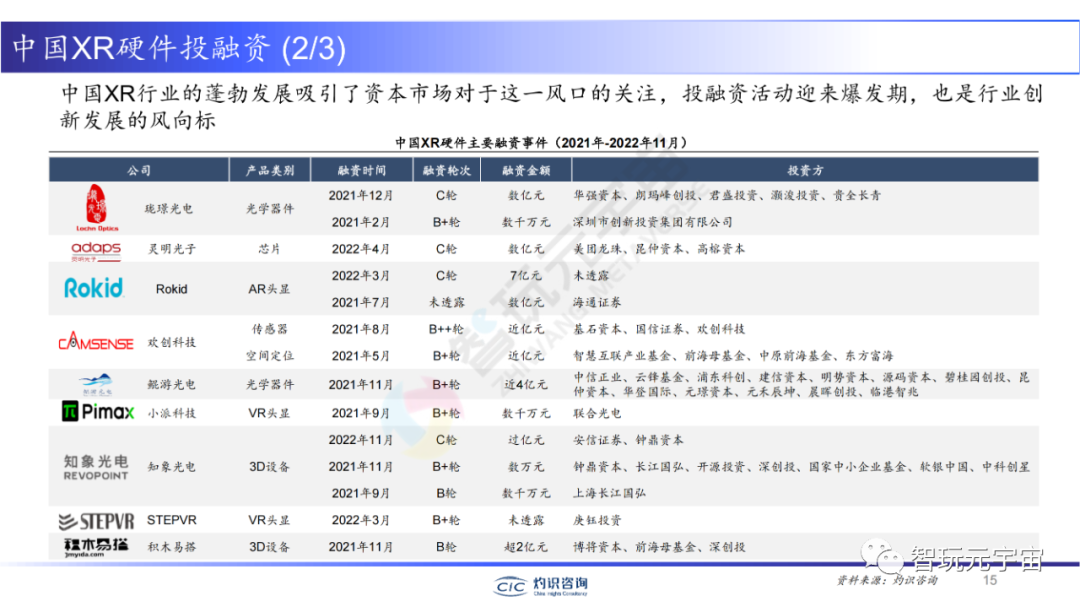
Task: Click financing date 2022年11月
Action: tap(361, 440)
